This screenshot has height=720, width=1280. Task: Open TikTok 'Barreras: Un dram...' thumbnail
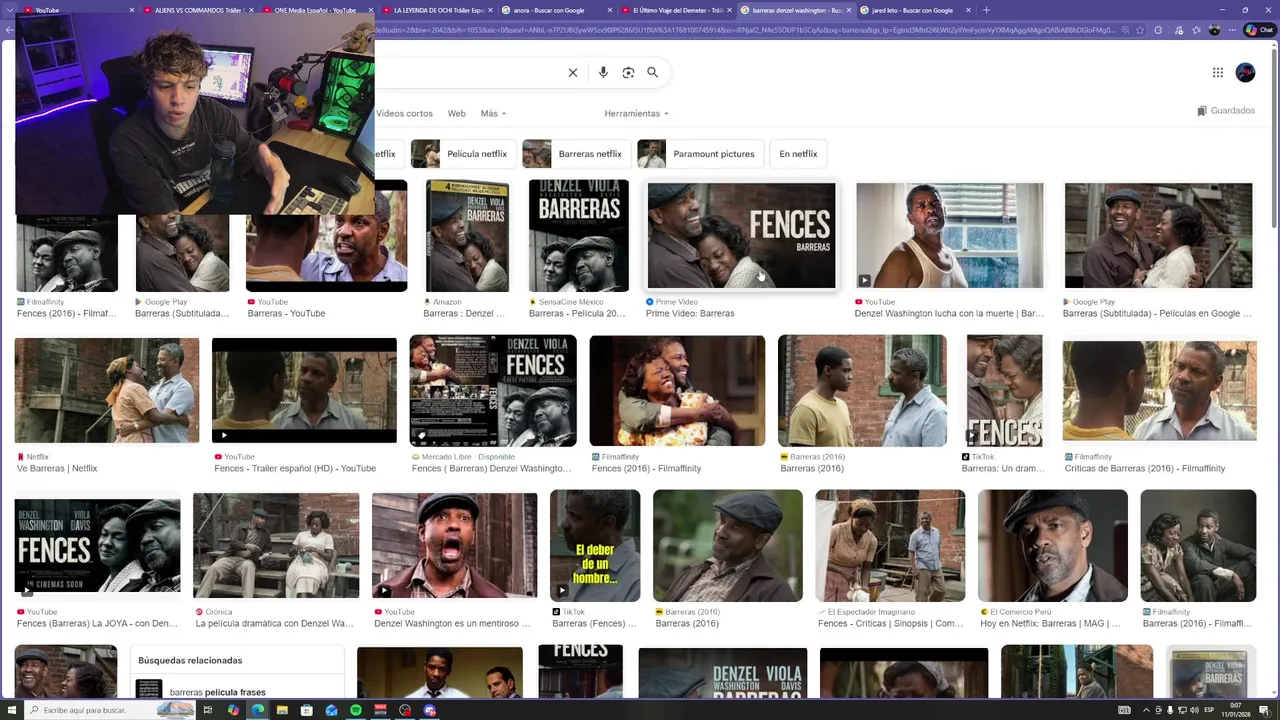(x=1004, y=390)
